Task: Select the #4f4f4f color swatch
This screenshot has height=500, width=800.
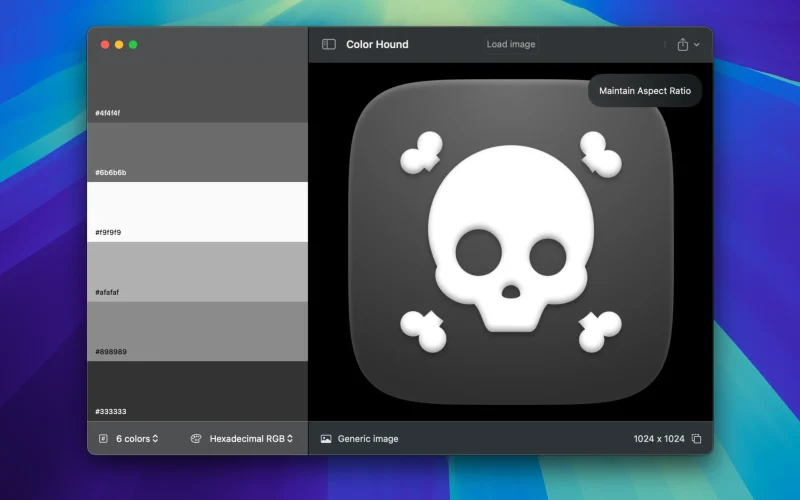Action: [197, 92]
